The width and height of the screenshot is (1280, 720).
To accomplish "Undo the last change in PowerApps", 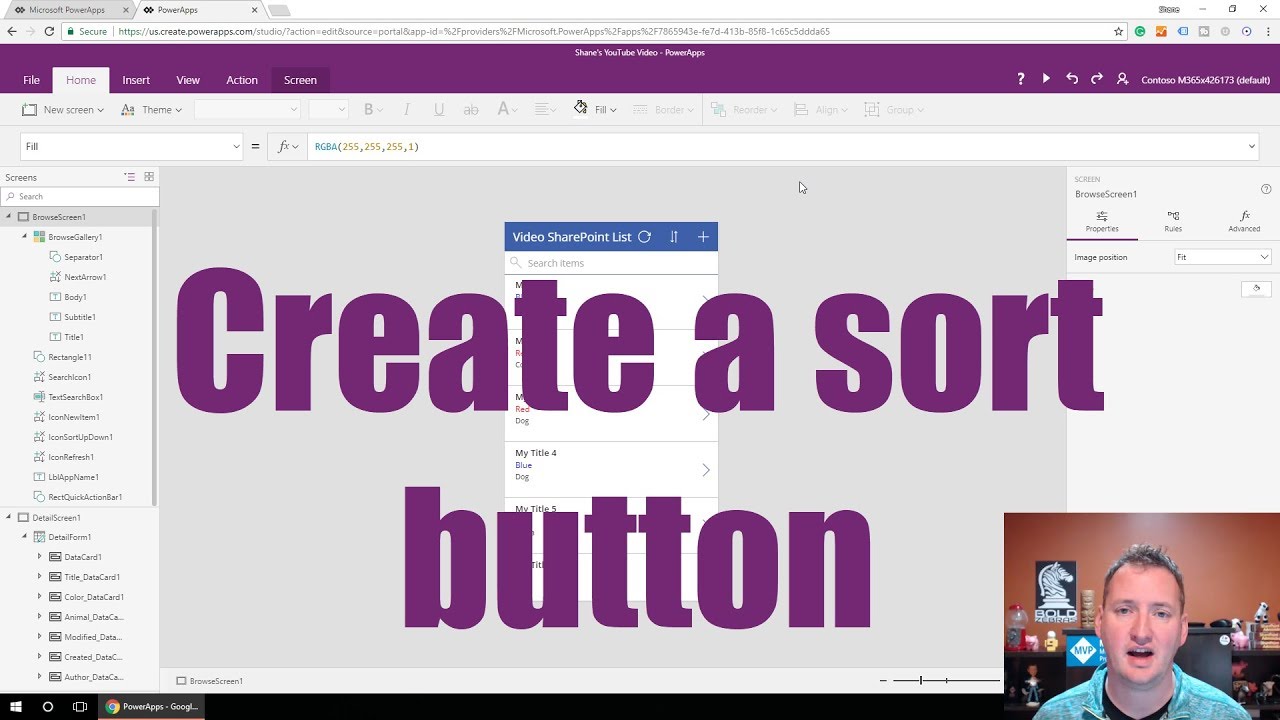I will click(1072, 79).
